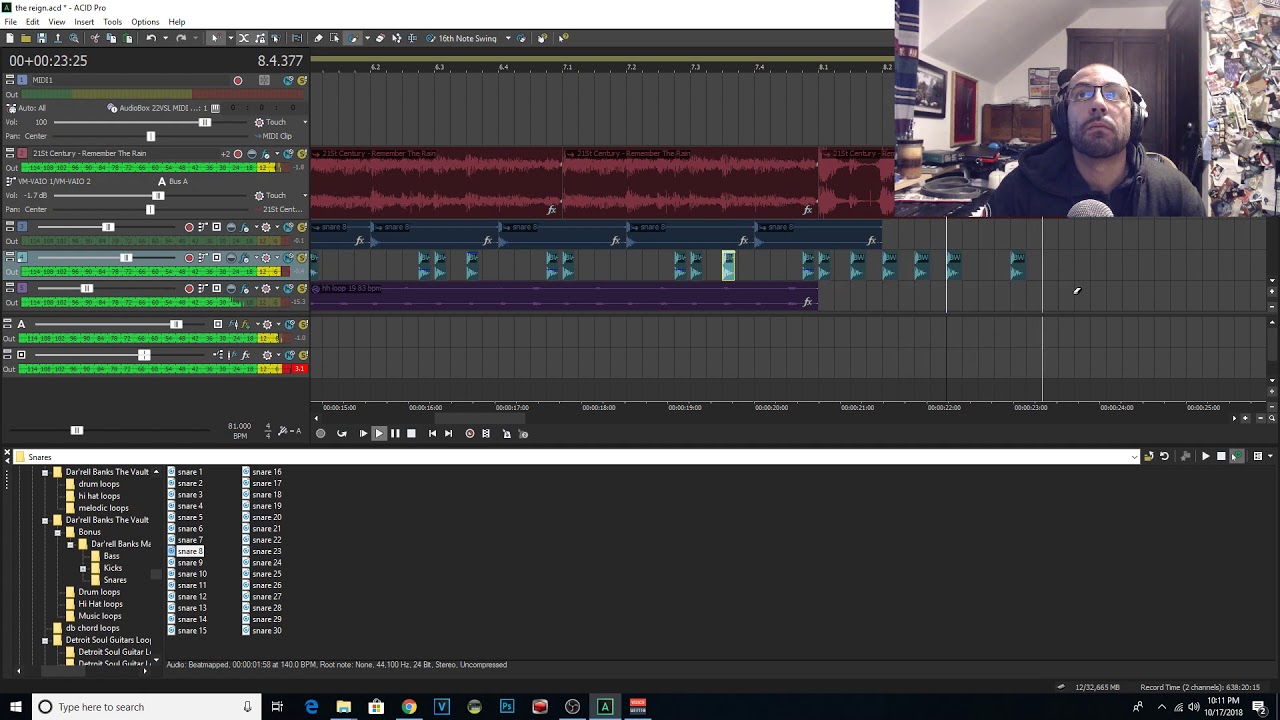Screen dimensions: 1280x720
Task: Solo track 4 with the S button
Action: (x=302, y=258)
